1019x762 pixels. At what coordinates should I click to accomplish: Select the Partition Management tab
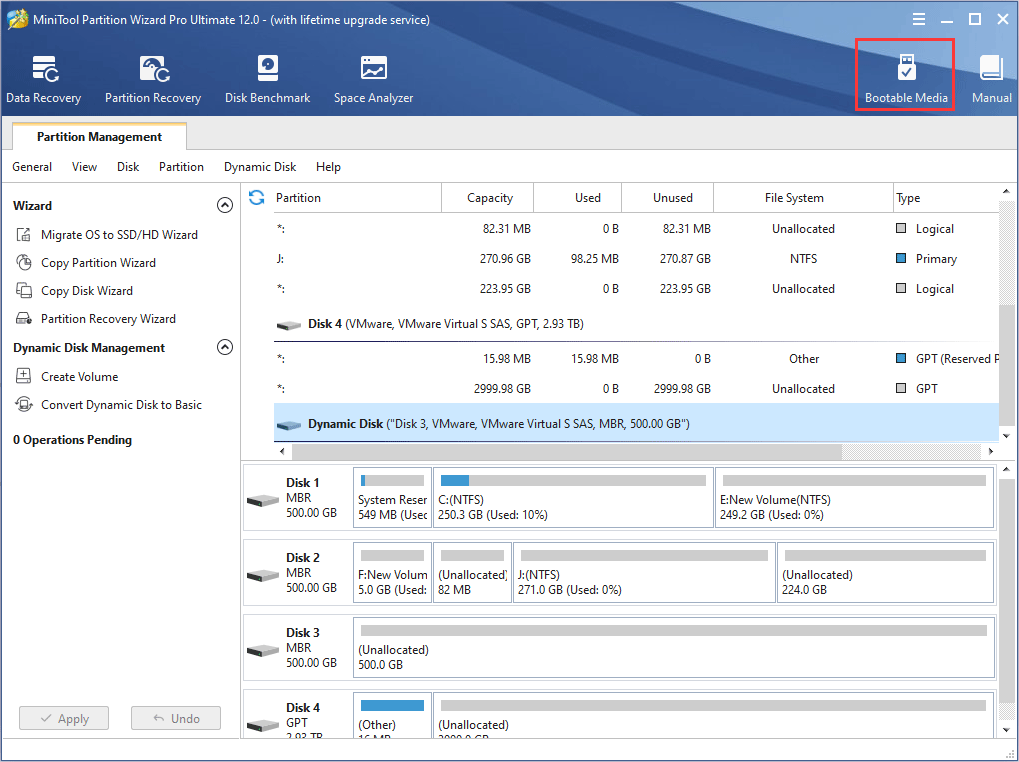pos(99,137)
